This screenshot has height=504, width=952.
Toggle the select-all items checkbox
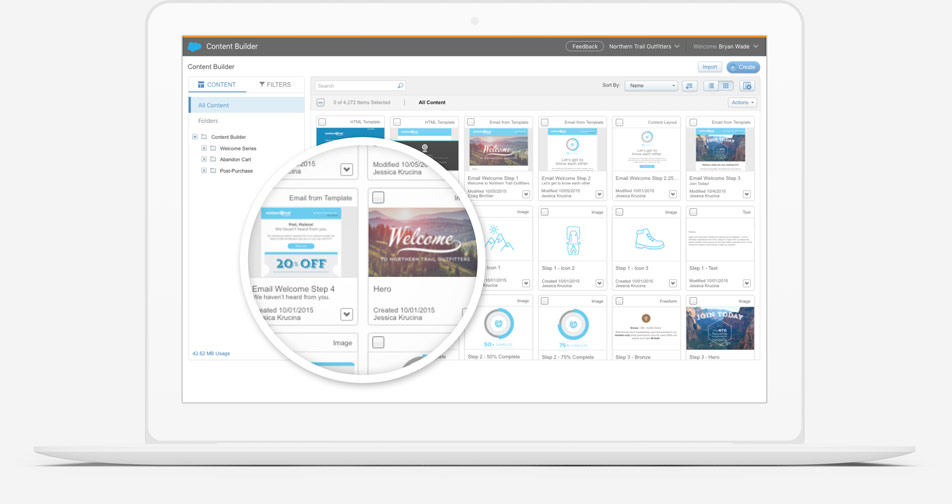coord(320,103)
